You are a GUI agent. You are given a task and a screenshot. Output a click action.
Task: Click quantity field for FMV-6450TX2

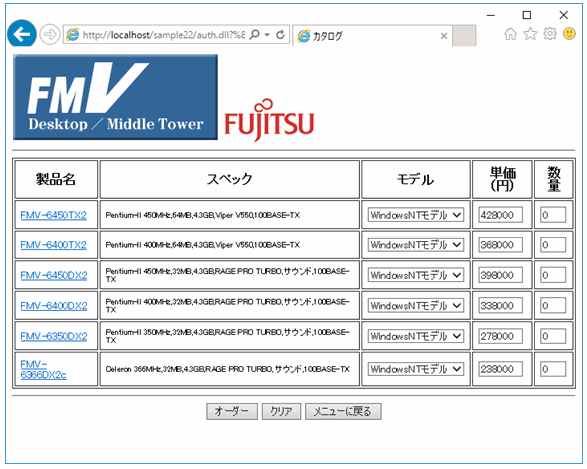553,215
